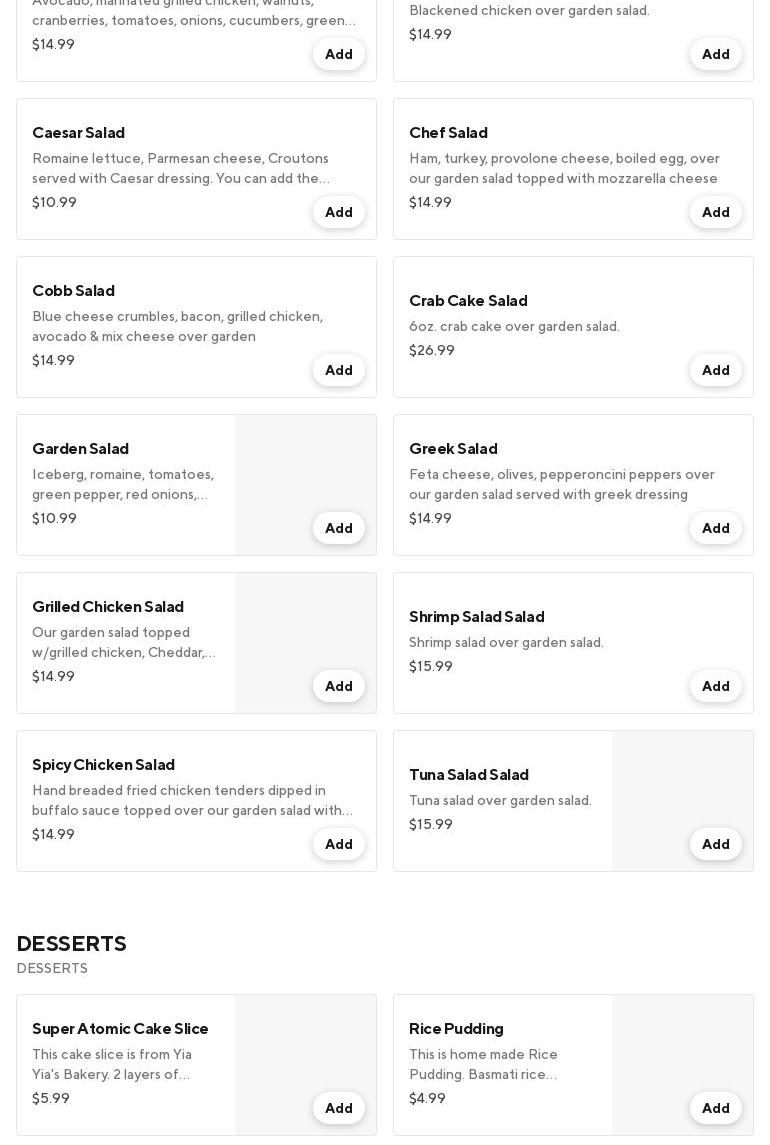Viewport: 770px width, 1145px height.
Task: Add the blackened chicken salad item
Action: [715, 54]
